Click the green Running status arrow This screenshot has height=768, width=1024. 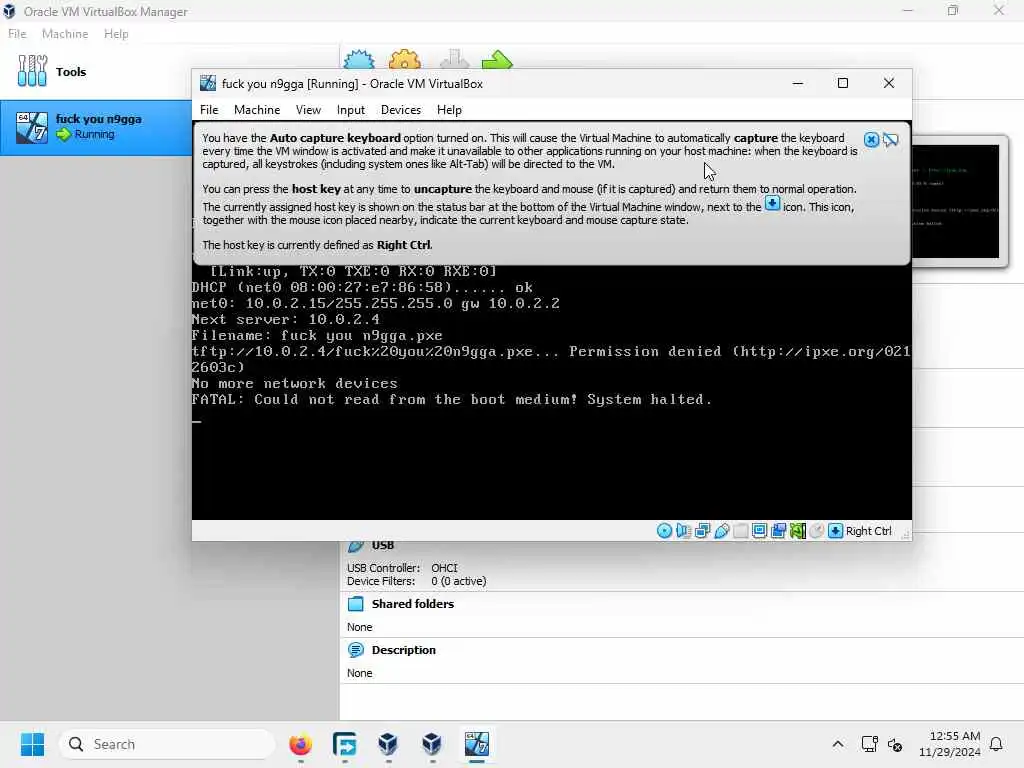pyautogui.click(x=63, y=135)
